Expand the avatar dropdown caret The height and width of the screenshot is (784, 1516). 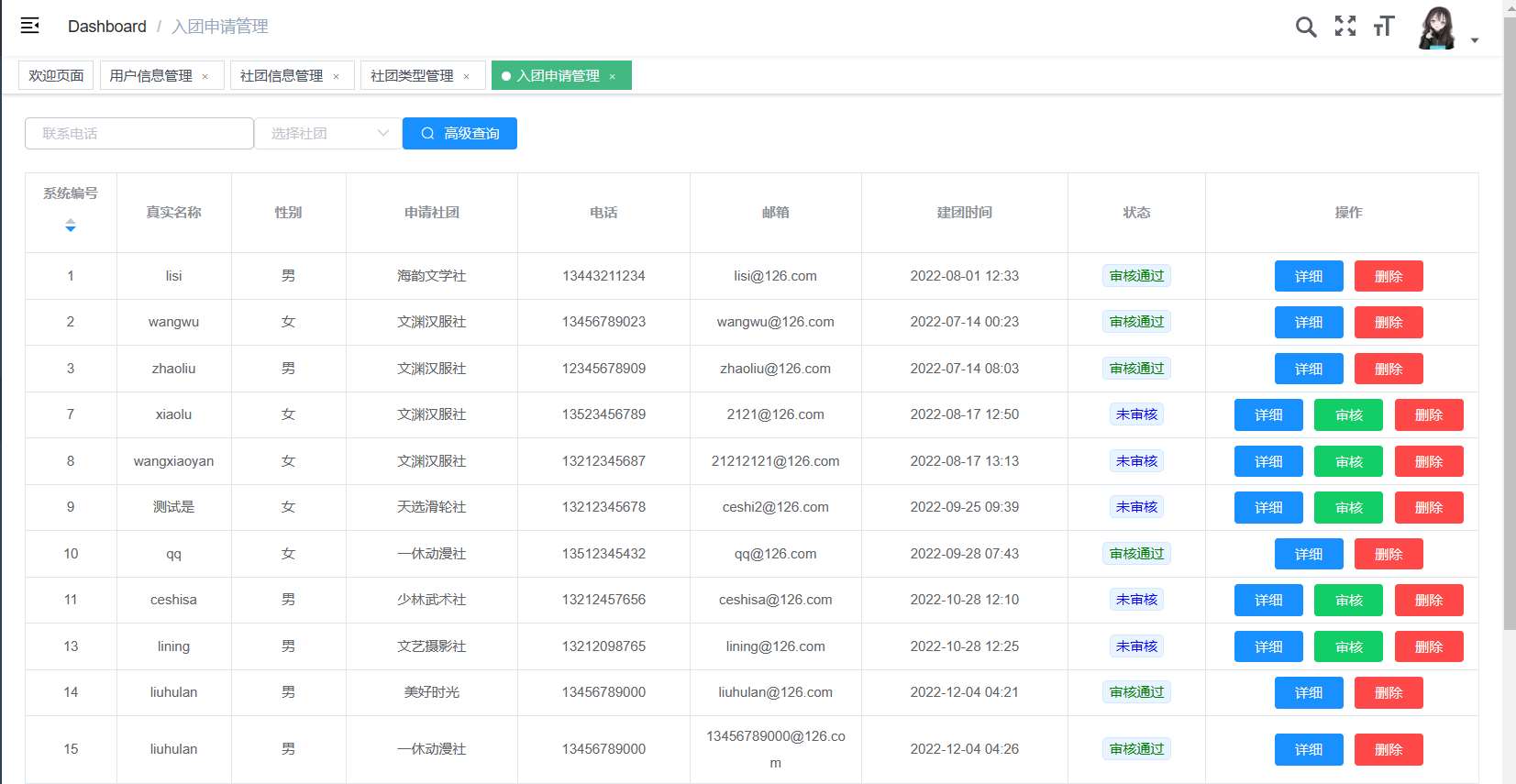point(1475,40)
